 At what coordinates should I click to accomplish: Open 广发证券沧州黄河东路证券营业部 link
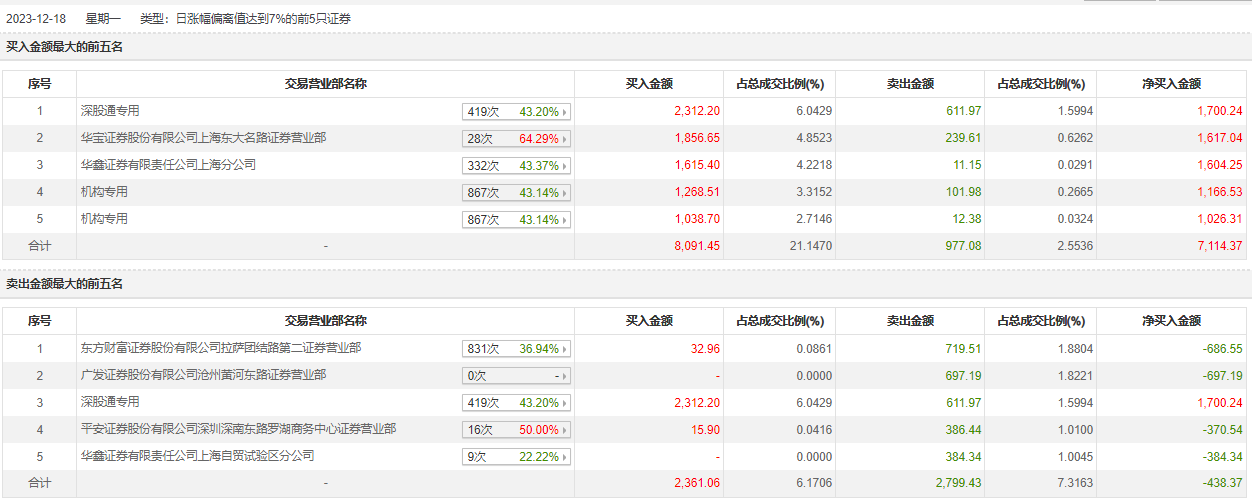(x=203, y=376)
